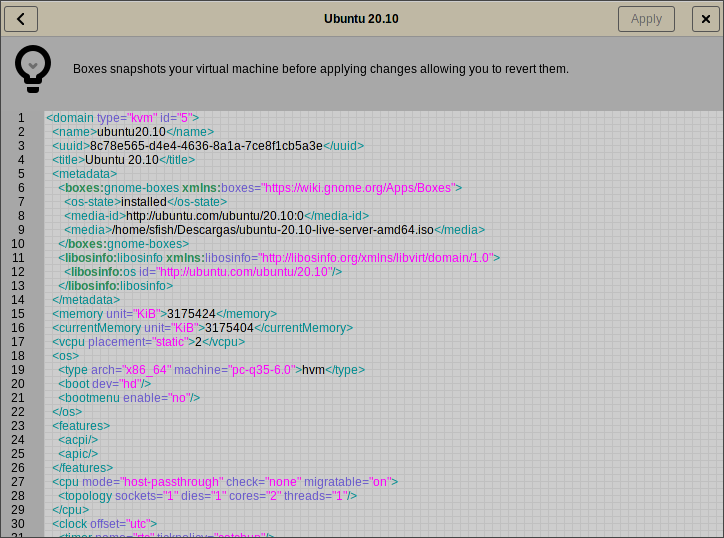Click the opening features tag
The image size is (724, 538).
point(81,426)
